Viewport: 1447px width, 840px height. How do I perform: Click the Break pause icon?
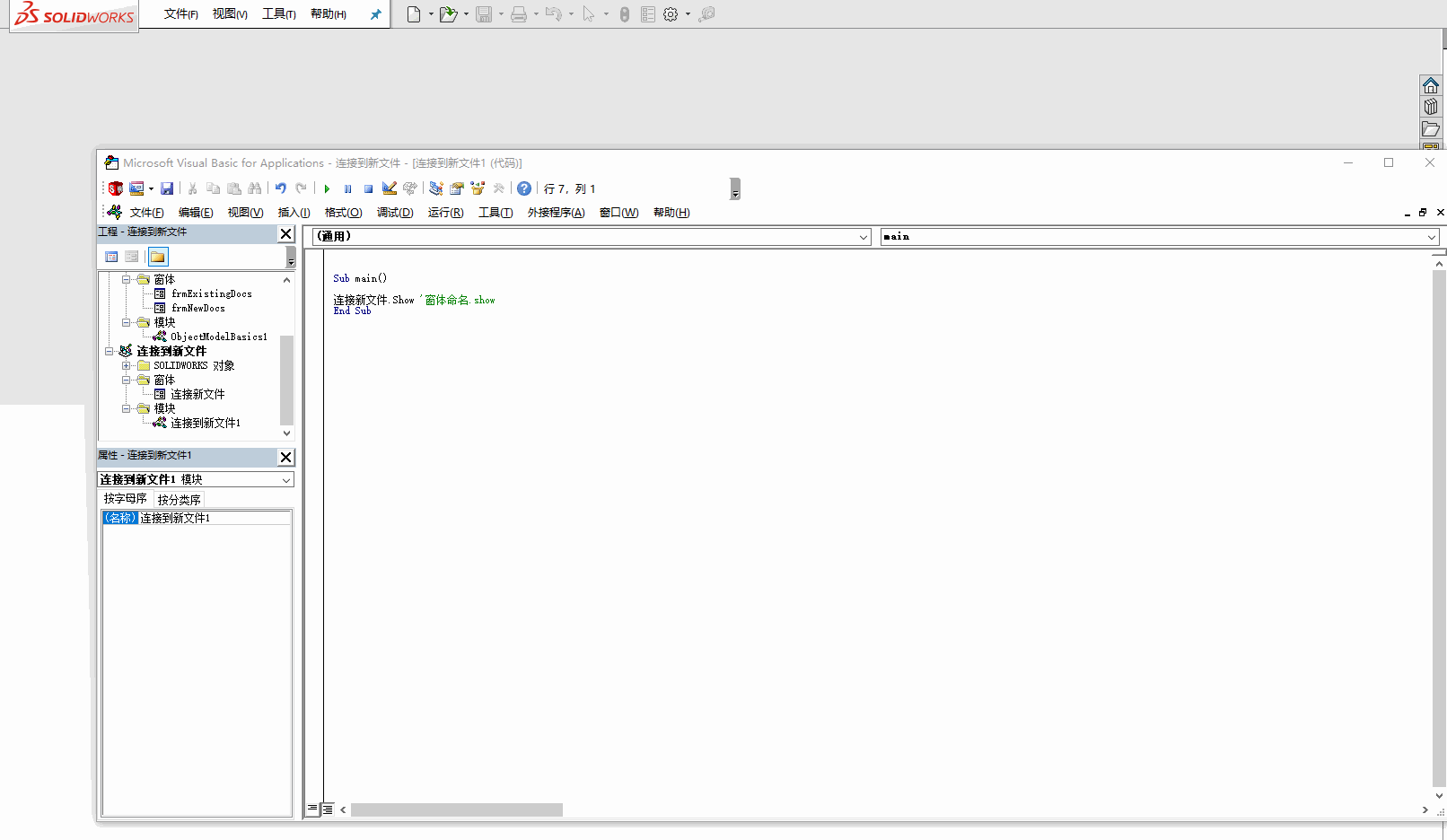tap(347, 188)
